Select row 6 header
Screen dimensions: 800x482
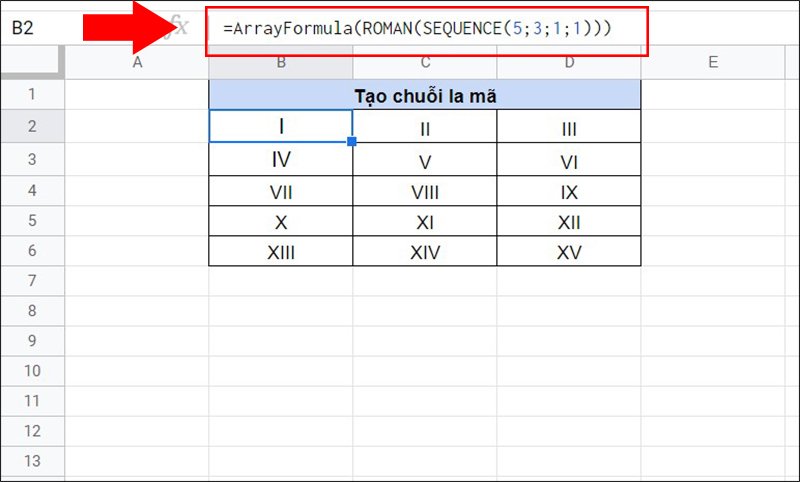point(32,251)
